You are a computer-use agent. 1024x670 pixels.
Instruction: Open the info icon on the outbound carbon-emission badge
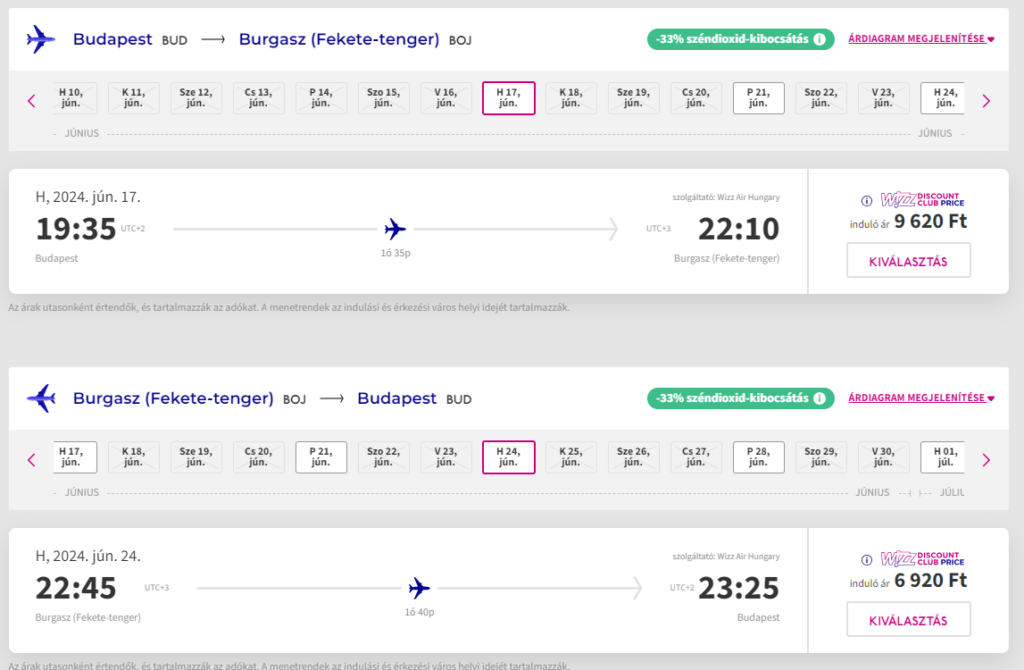click(819, 39)
